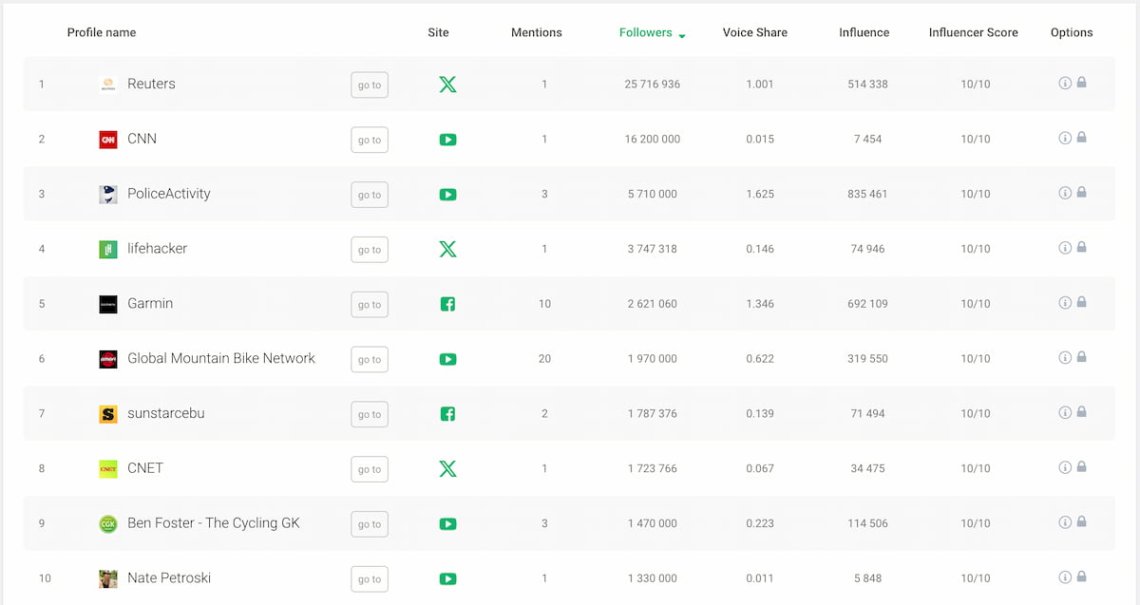1140x605 pixels.
Task: Click voice share value '1.346'
Action: (760, 304)
